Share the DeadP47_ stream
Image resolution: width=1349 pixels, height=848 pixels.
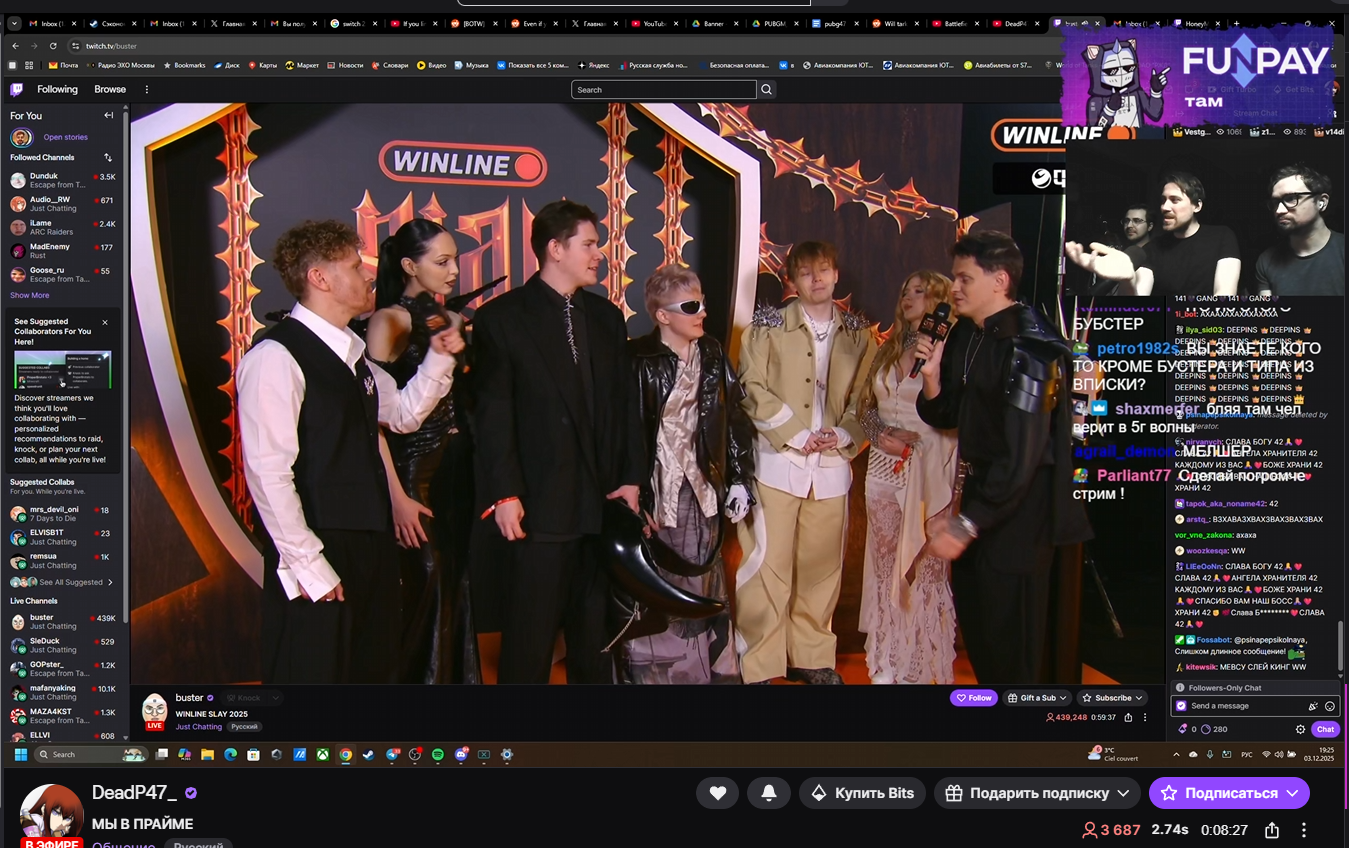pos(1272,830)
